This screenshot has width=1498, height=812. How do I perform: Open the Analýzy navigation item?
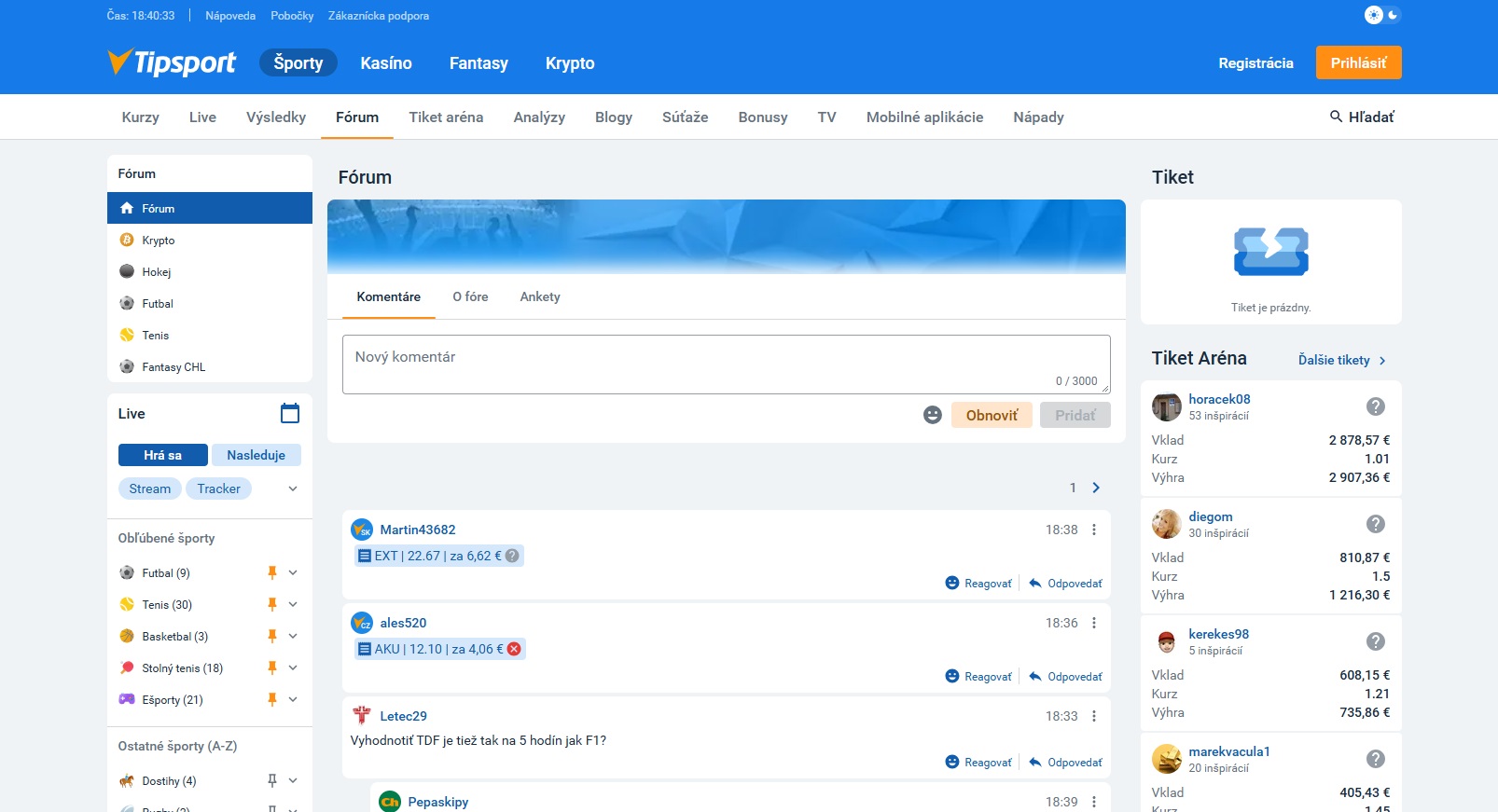tap(539, 117)
